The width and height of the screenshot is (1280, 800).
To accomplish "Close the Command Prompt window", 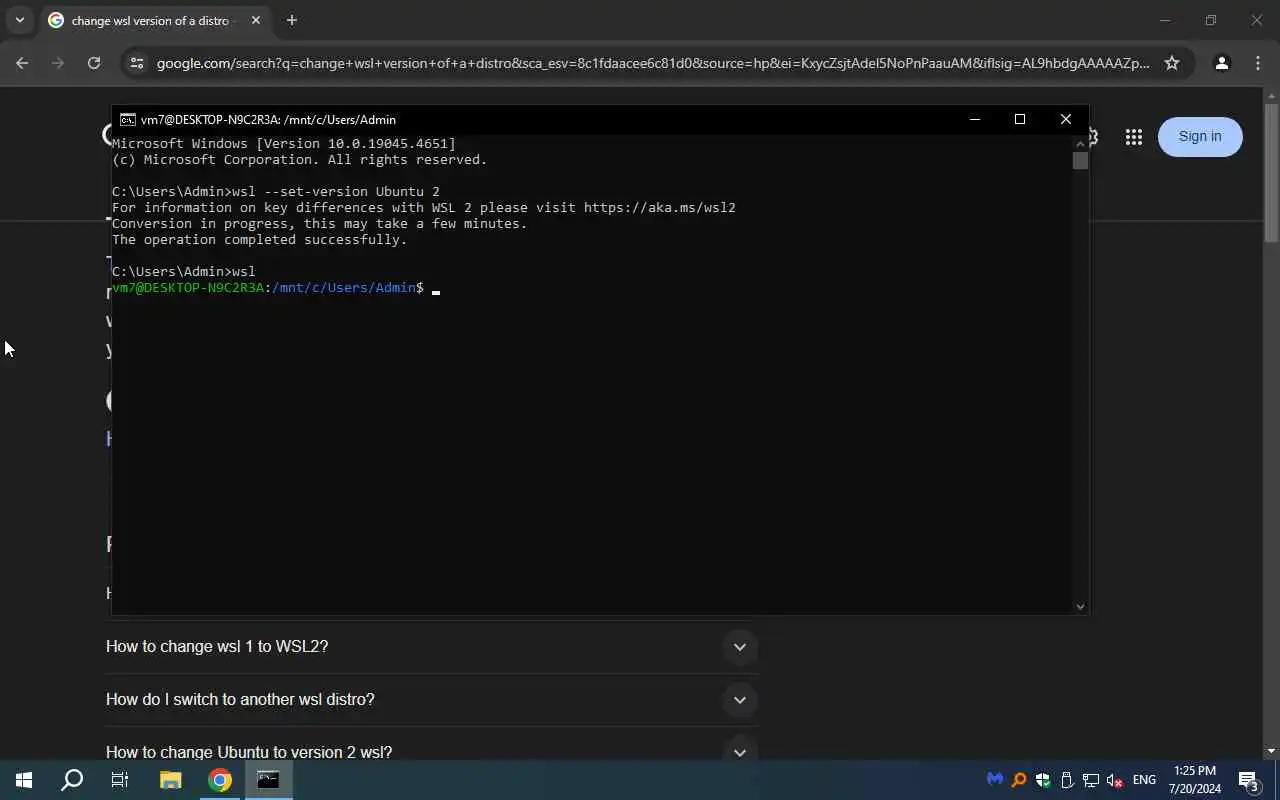I will [1066, 119].
